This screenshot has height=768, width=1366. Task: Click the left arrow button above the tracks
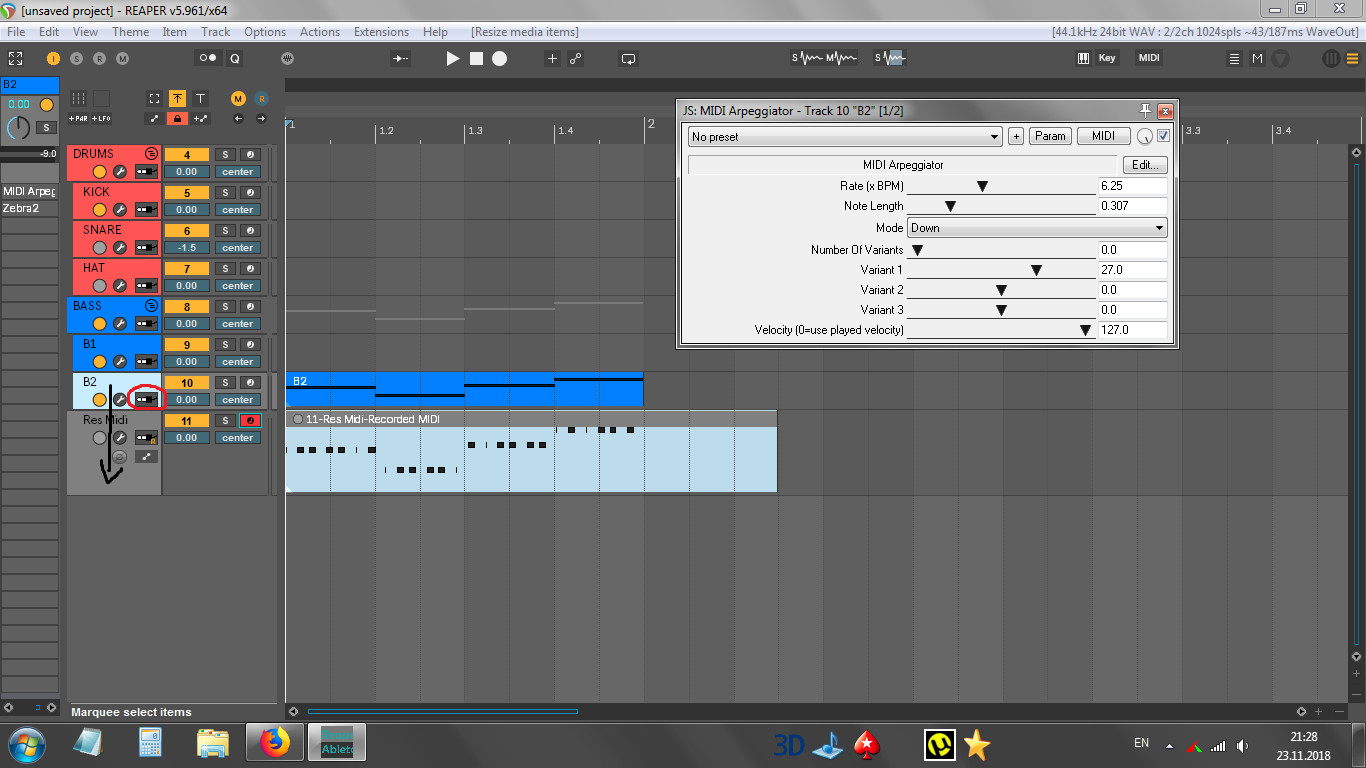point(238,119)
